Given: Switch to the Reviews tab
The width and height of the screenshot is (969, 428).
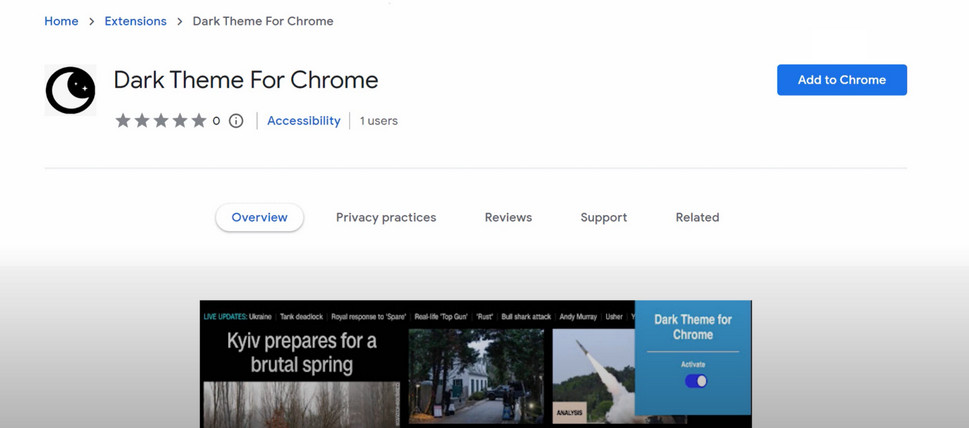Looking at the screenshot, I should point(508,217).
